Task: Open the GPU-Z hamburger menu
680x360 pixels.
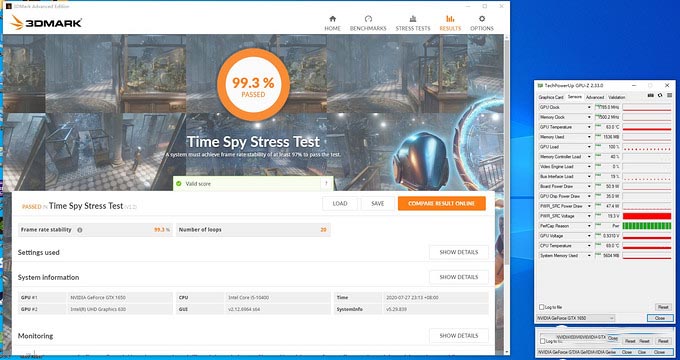Action: (669, 96)
